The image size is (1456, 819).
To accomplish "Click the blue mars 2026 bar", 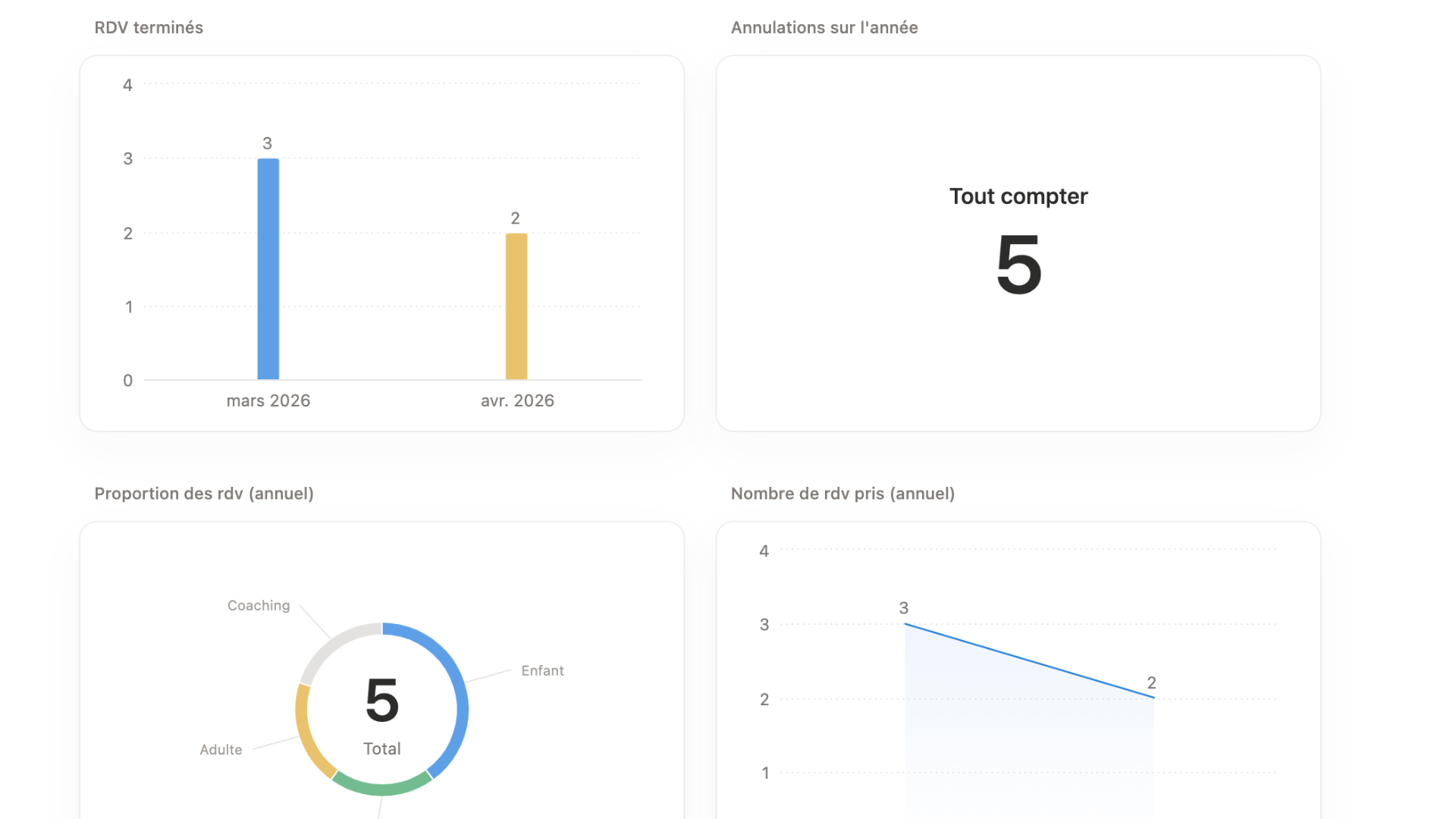I will pyautogui.click(x=268, y=269).
